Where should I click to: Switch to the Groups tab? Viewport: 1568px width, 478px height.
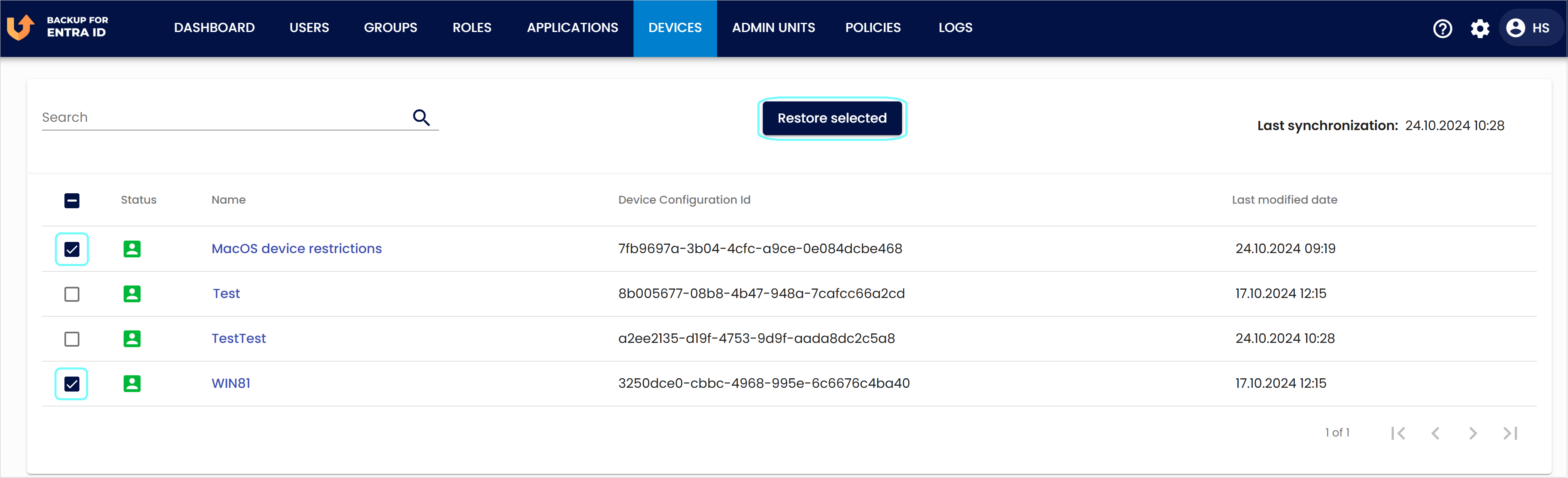(391, 28)
